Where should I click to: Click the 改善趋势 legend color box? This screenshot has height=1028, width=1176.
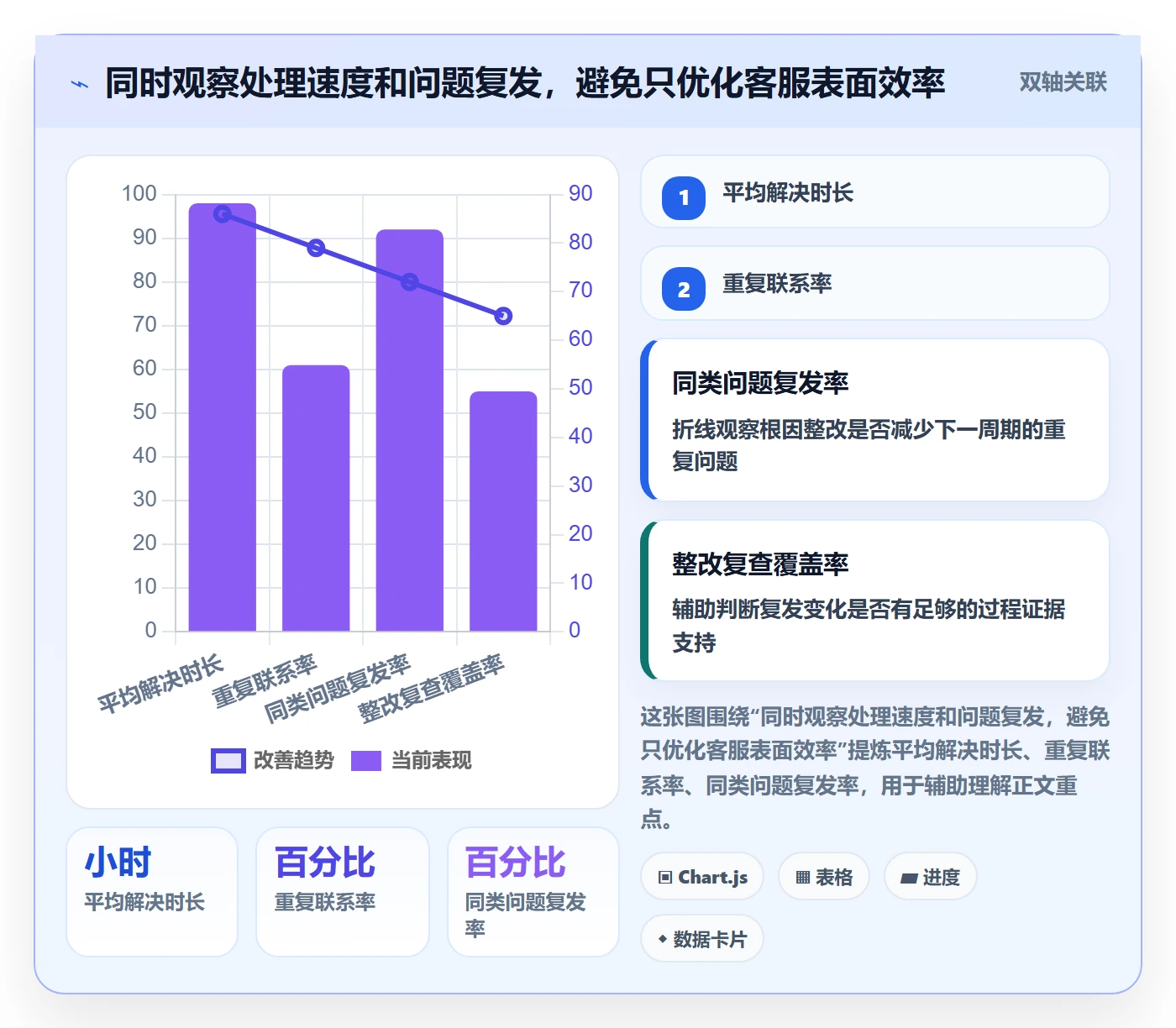pos(228,760)
